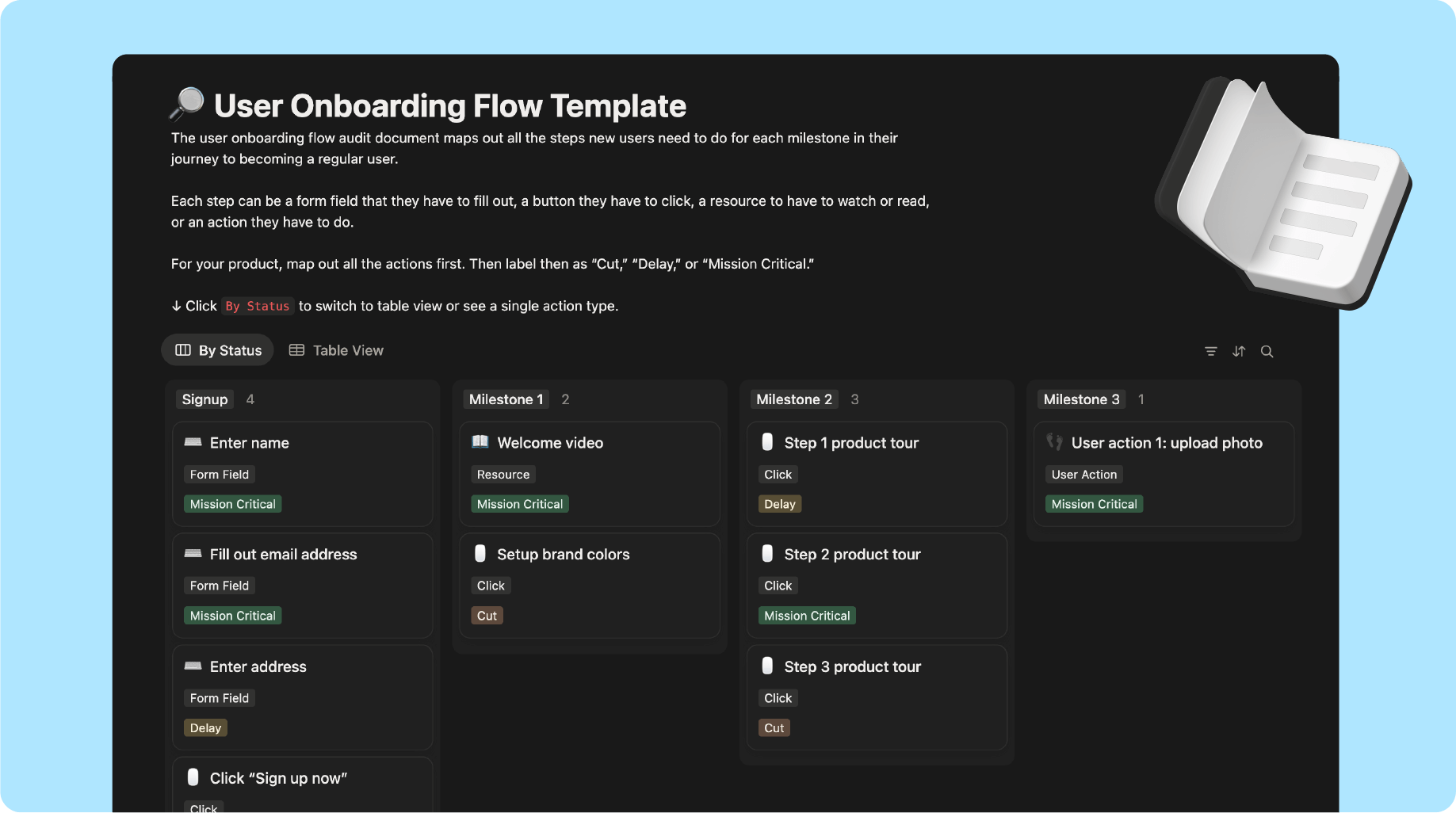Open the Step 2 product tour card
1456x813 pixels.
pos(852,555)
